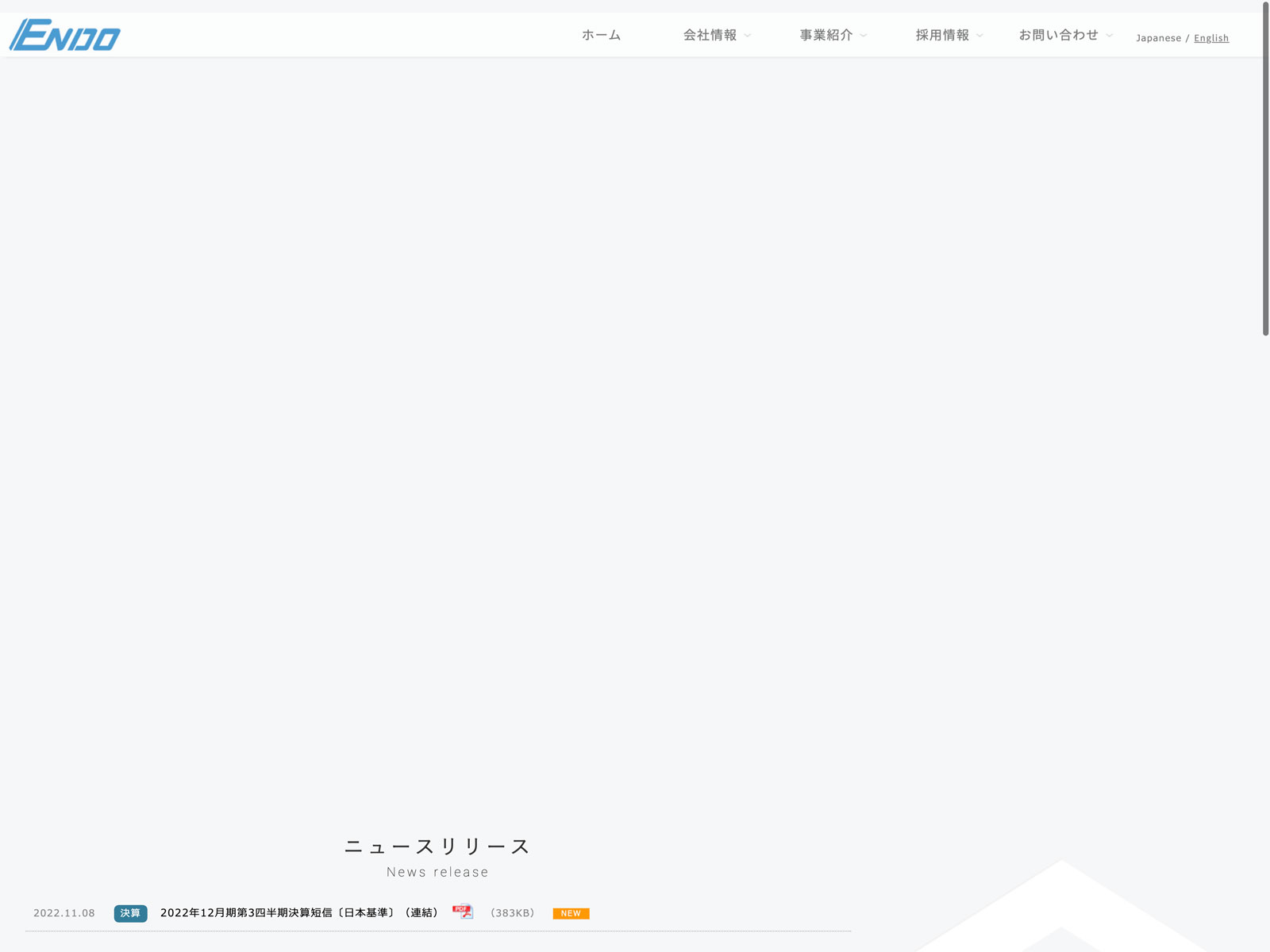Click the (383KB) file size text

pos(513,913)
